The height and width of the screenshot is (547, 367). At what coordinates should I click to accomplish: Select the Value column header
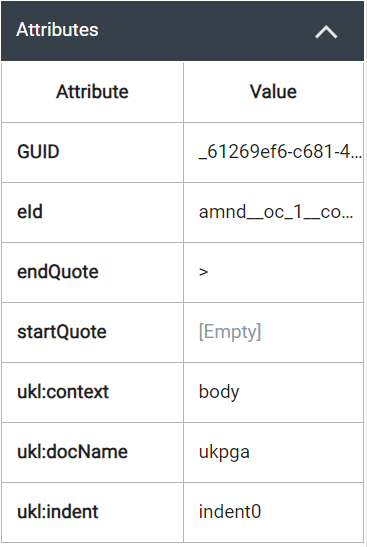tap(274, 92)
